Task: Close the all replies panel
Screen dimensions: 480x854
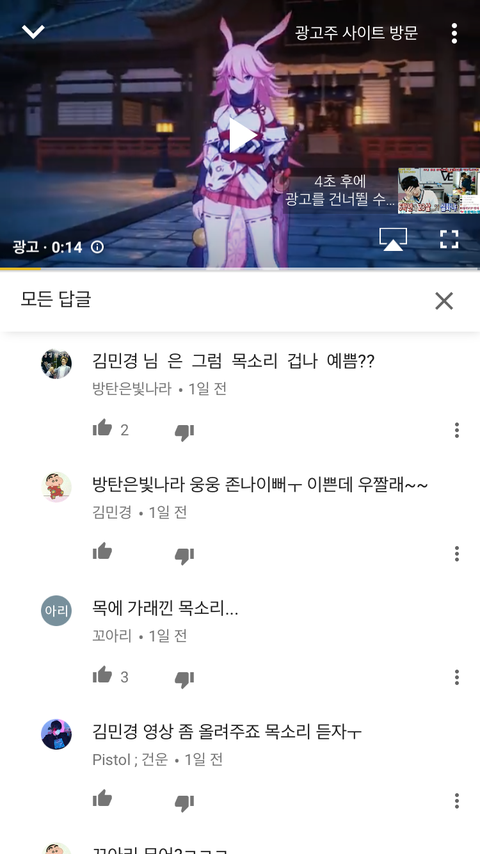Action: pos(444,301)
